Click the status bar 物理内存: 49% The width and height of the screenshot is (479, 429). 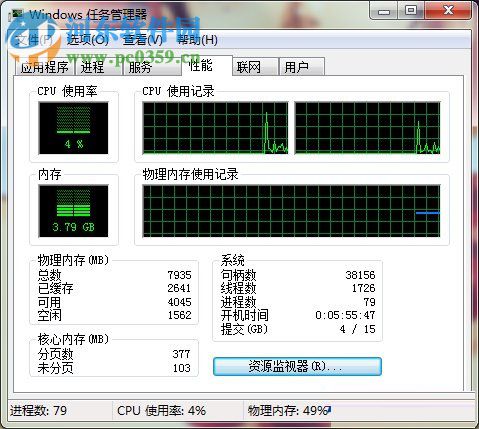click(287, 411)
